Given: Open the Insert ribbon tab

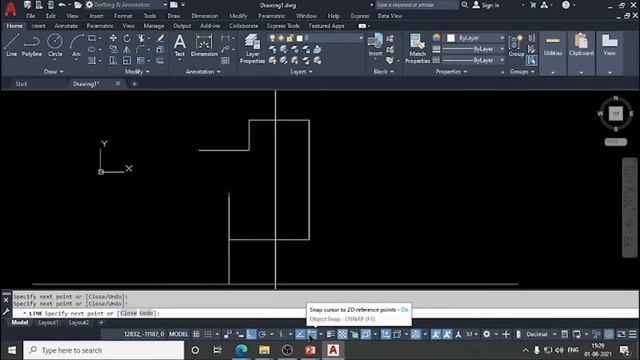Looking at the screenshot, I should click(38, 26).
